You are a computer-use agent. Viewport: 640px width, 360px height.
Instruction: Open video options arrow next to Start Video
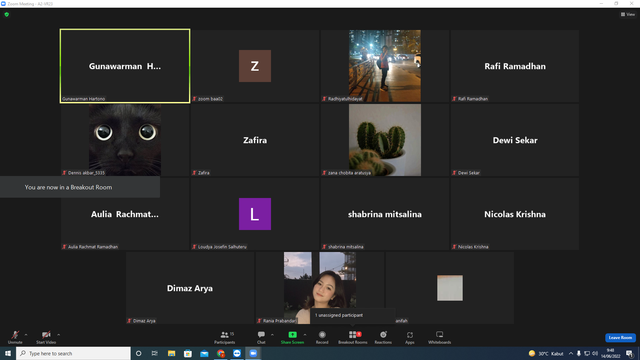[x=58, y=335]
